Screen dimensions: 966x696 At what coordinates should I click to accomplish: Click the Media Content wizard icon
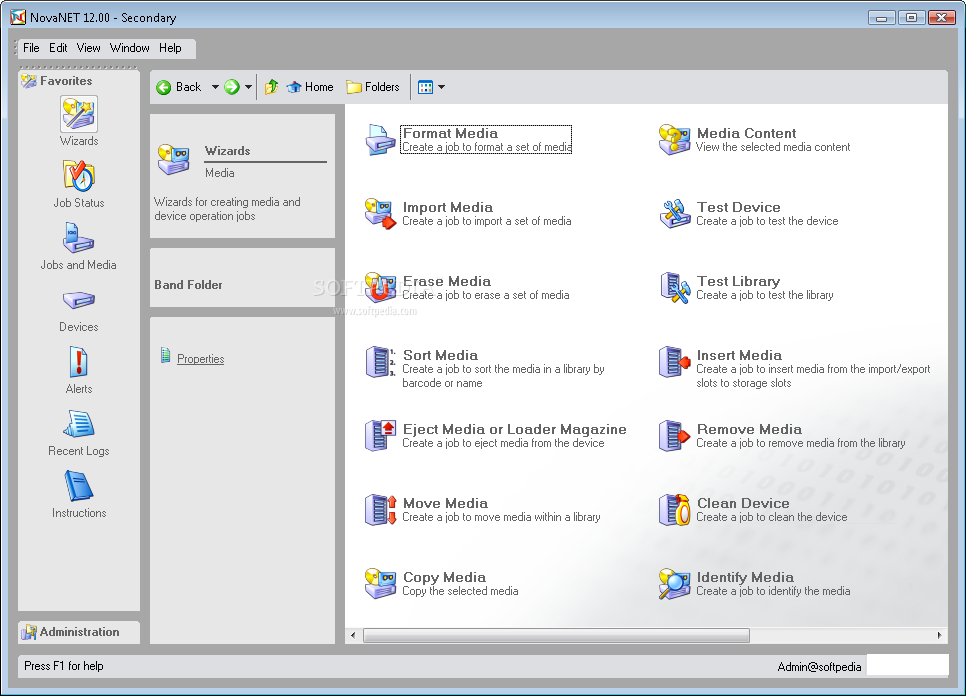[674, 140]
